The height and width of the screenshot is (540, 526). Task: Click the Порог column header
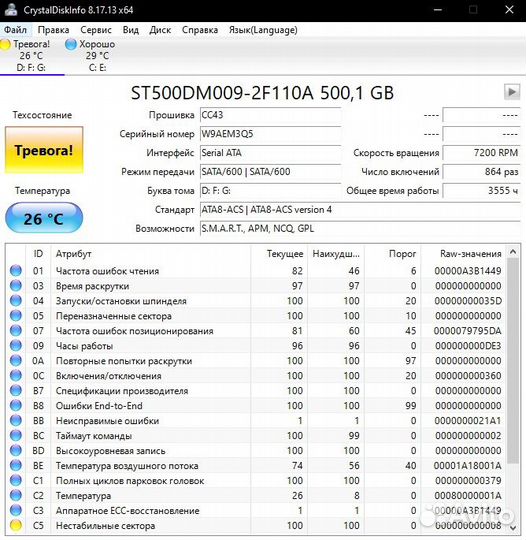[392, 254]
